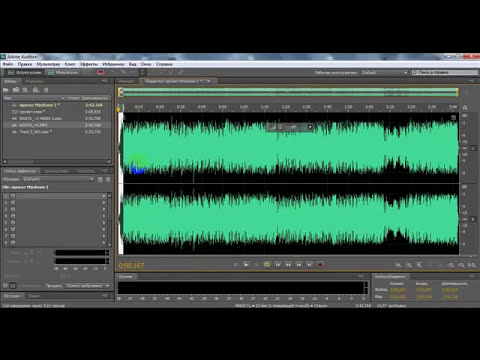Click the Play button in transport
480x360 pixels.
pyautogui.click(x=246, y=265)
